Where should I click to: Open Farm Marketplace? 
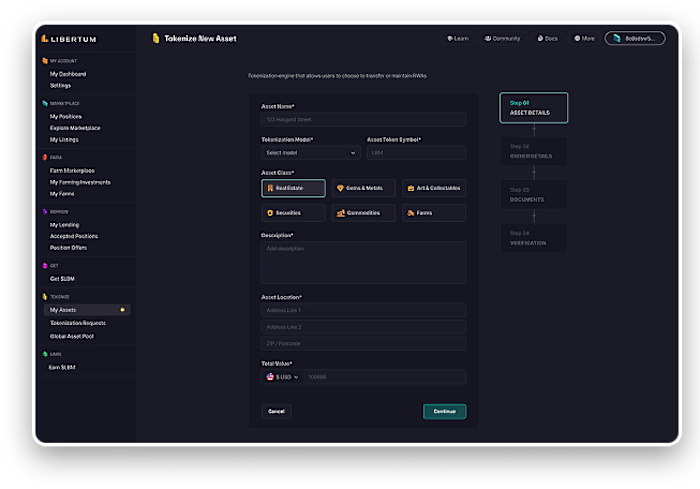[72, 171]
